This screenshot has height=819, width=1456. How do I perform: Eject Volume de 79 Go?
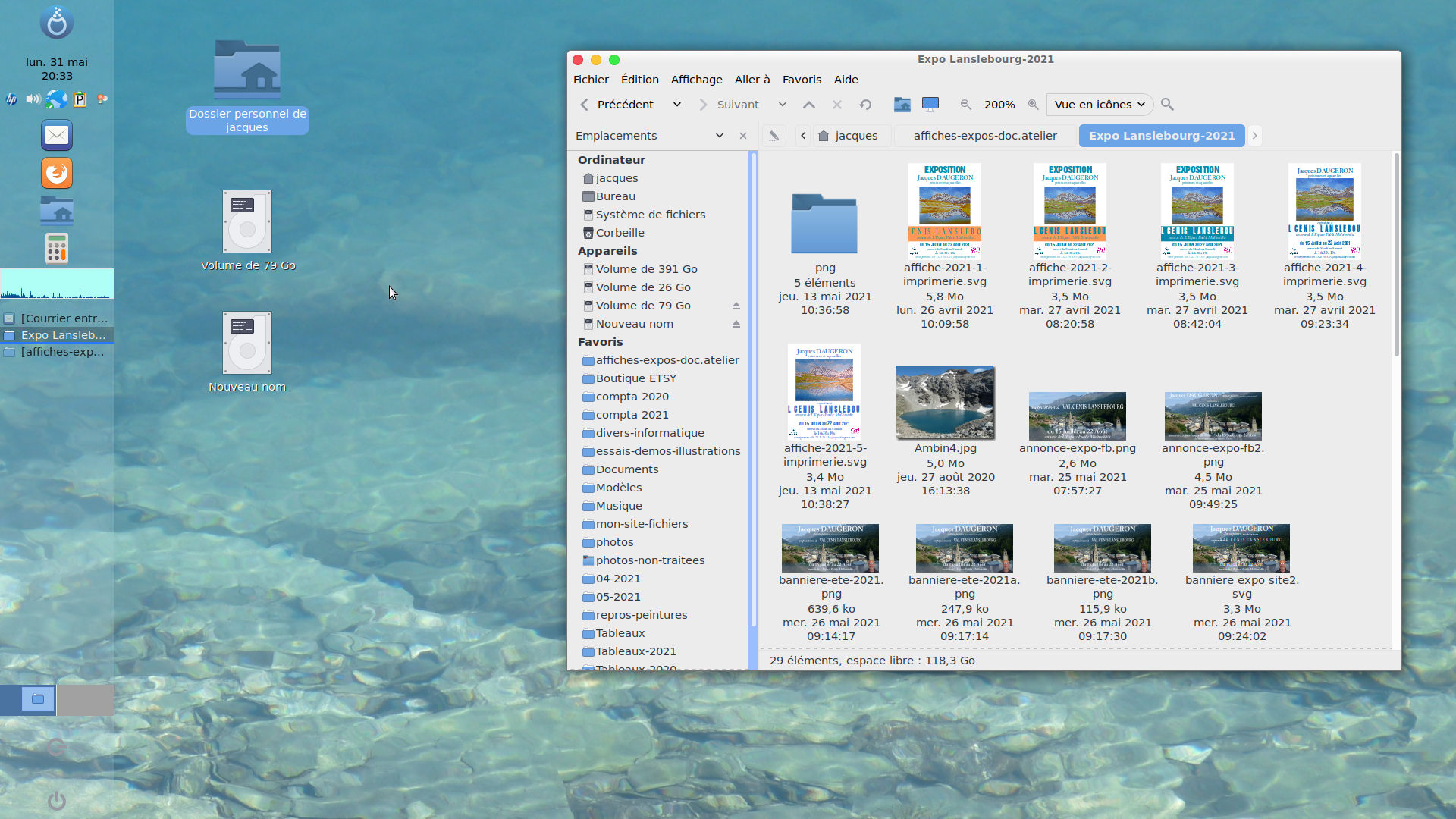click(x=736, y=306)
